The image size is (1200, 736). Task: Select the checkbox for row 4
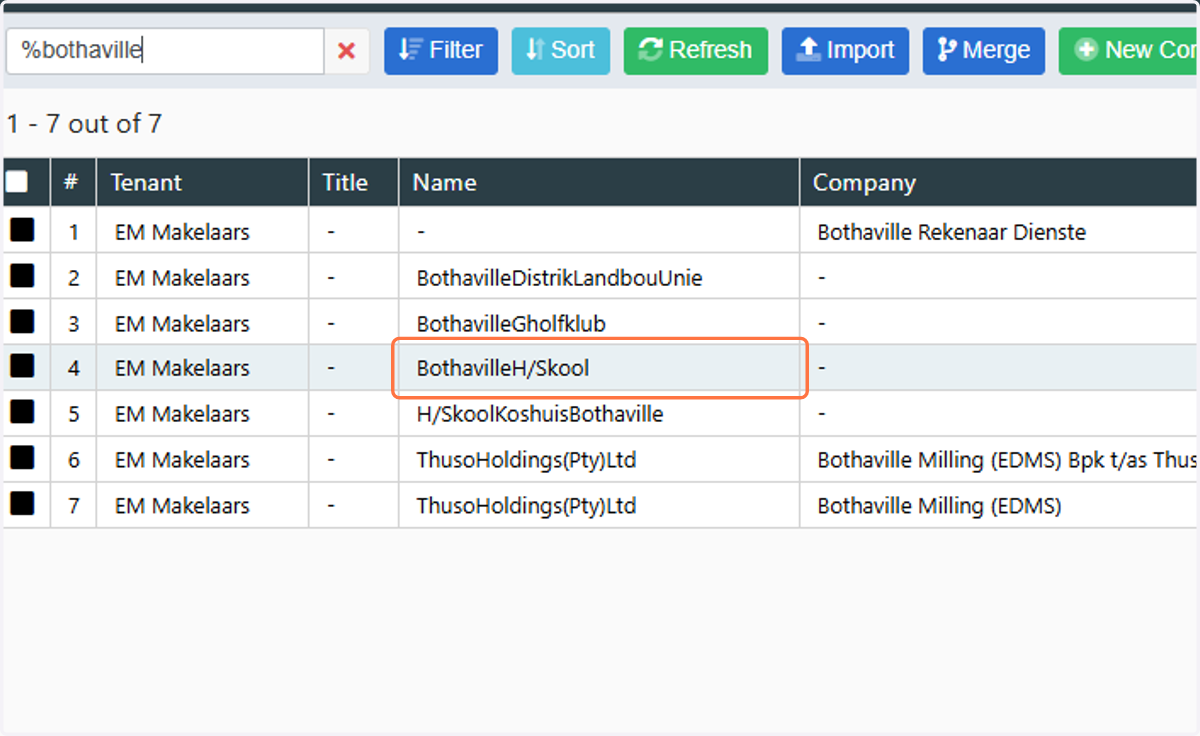point(22,367)
